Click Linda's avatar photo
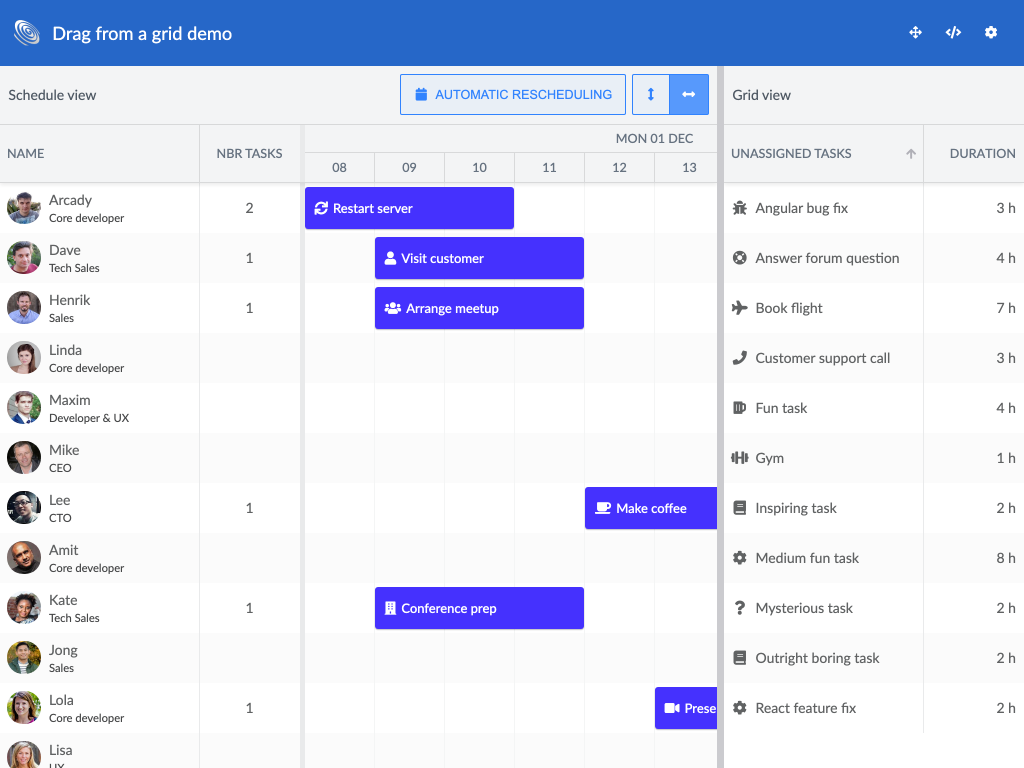This screenshot has width=1024, height=768. (x=24, y=358)
